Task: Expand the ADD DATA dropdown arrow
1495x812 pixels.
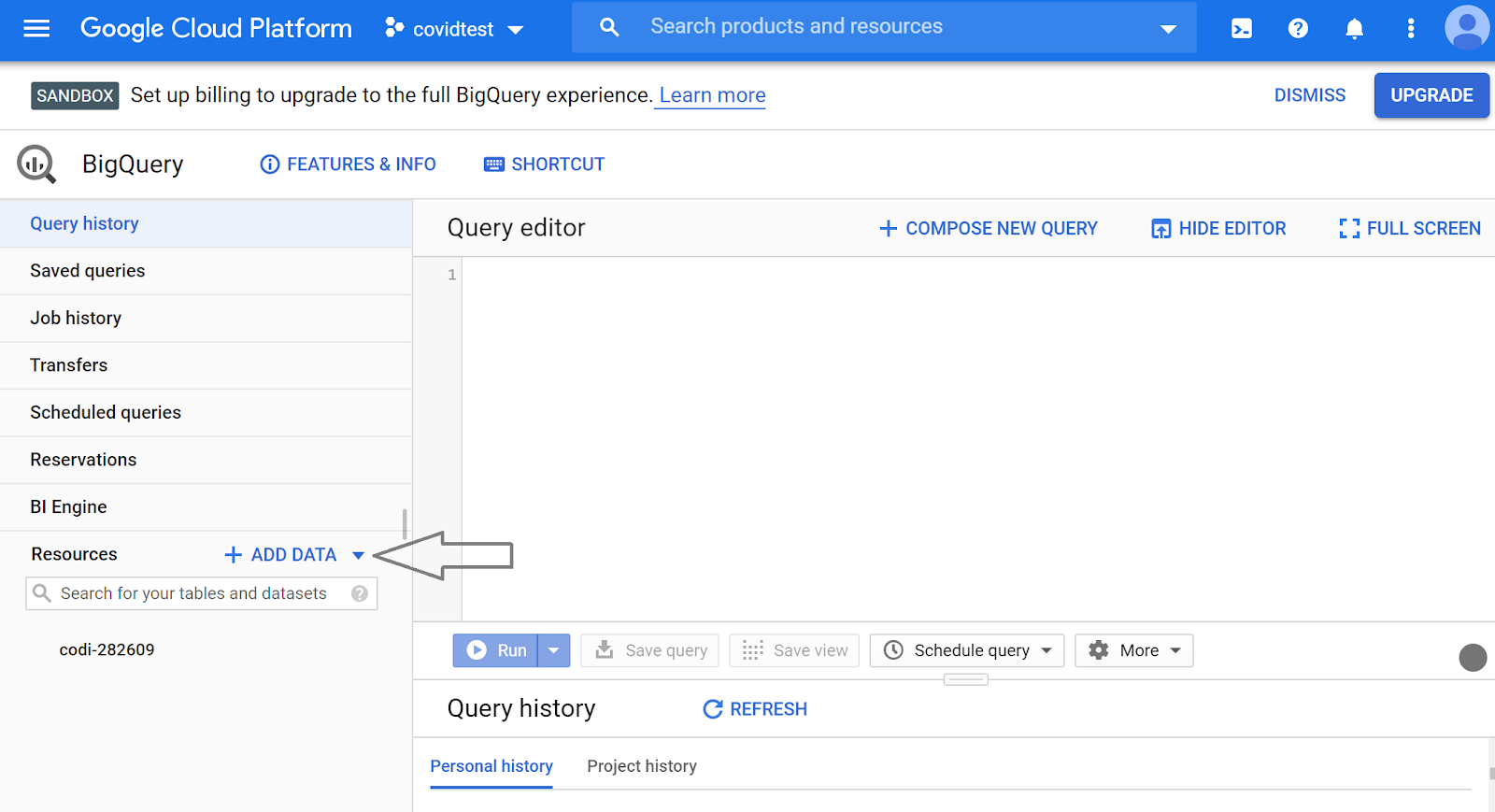Action: [x=358, y=556]
